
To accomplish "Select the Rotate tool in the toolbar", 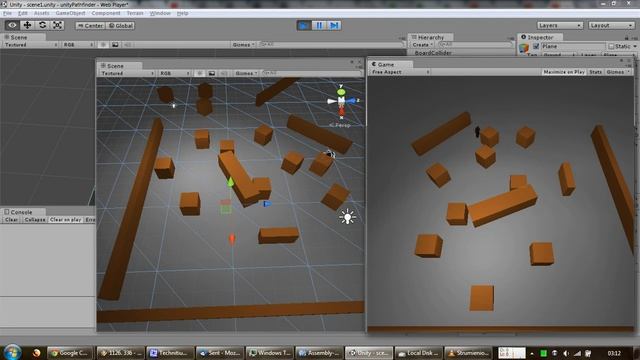I will tap(42, 25).
